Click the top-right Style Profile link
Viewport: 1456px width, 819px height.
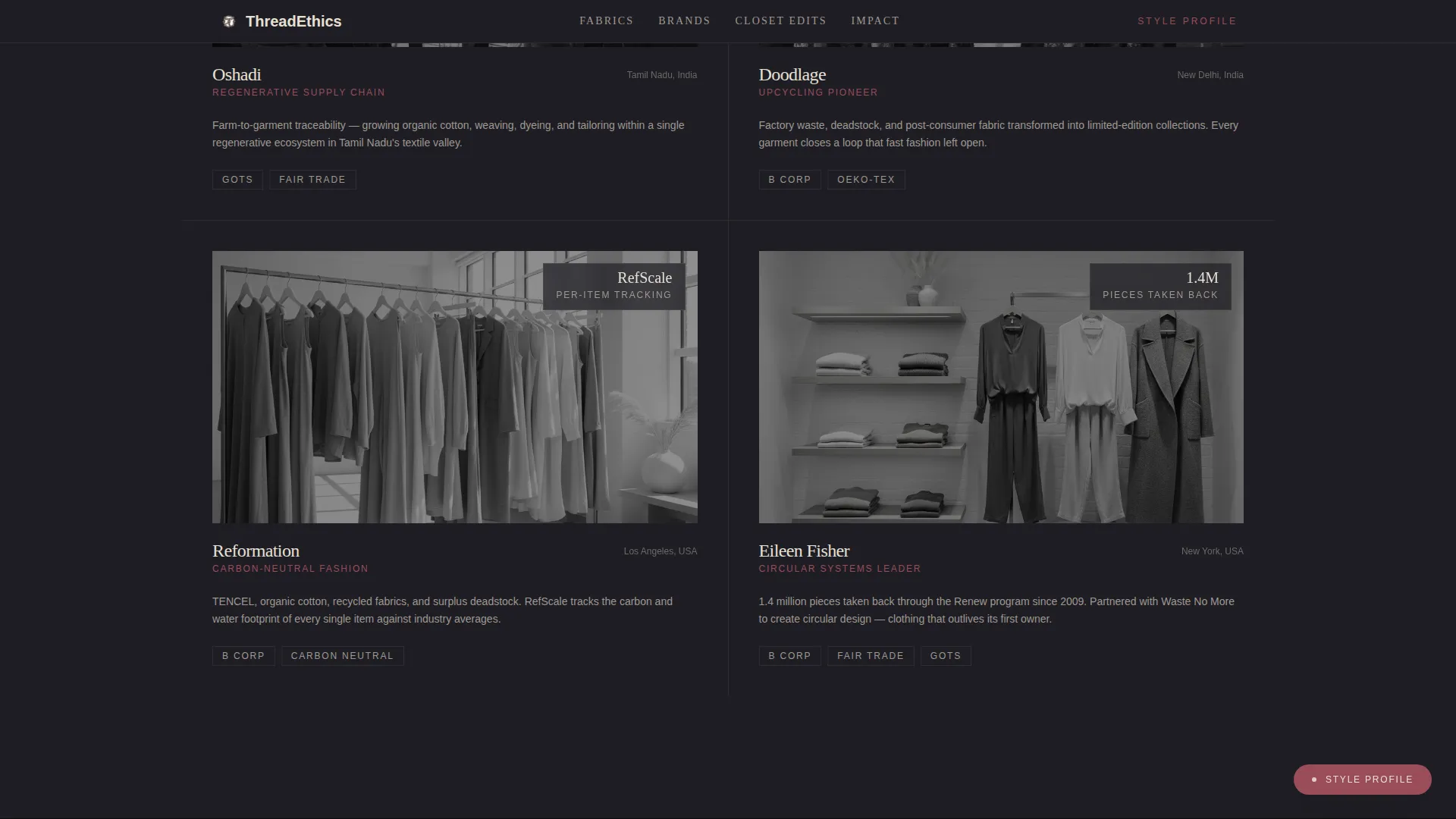point(1187,21)
